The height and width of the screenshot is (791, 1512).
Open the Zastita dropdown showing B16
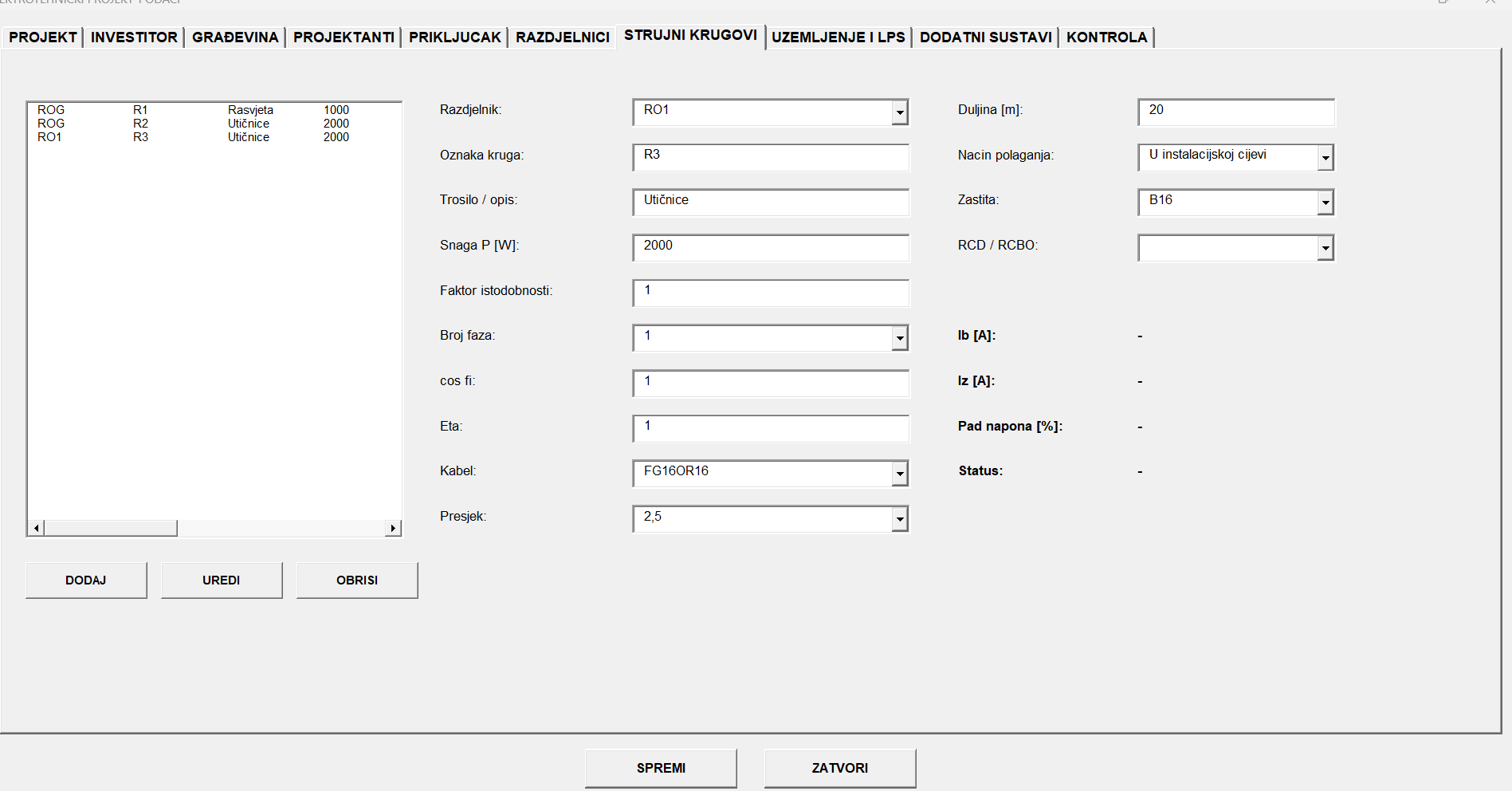click(x=1325, y=203)
